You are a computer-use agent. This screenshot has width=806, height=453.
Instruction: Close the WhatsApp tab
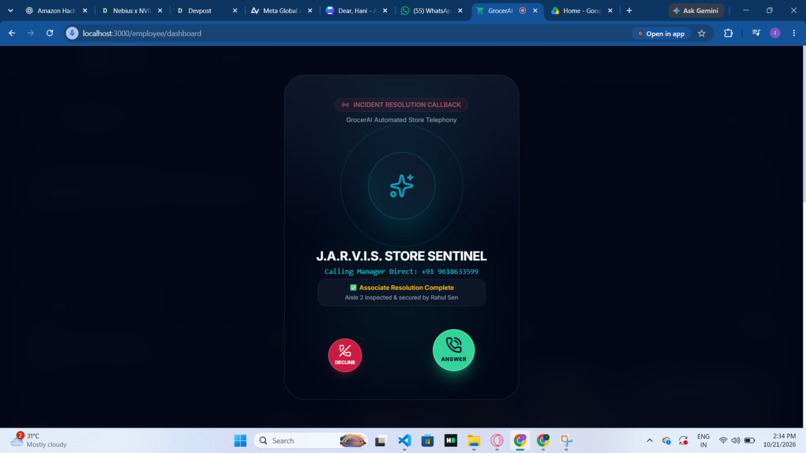click(x=460, y=10)
